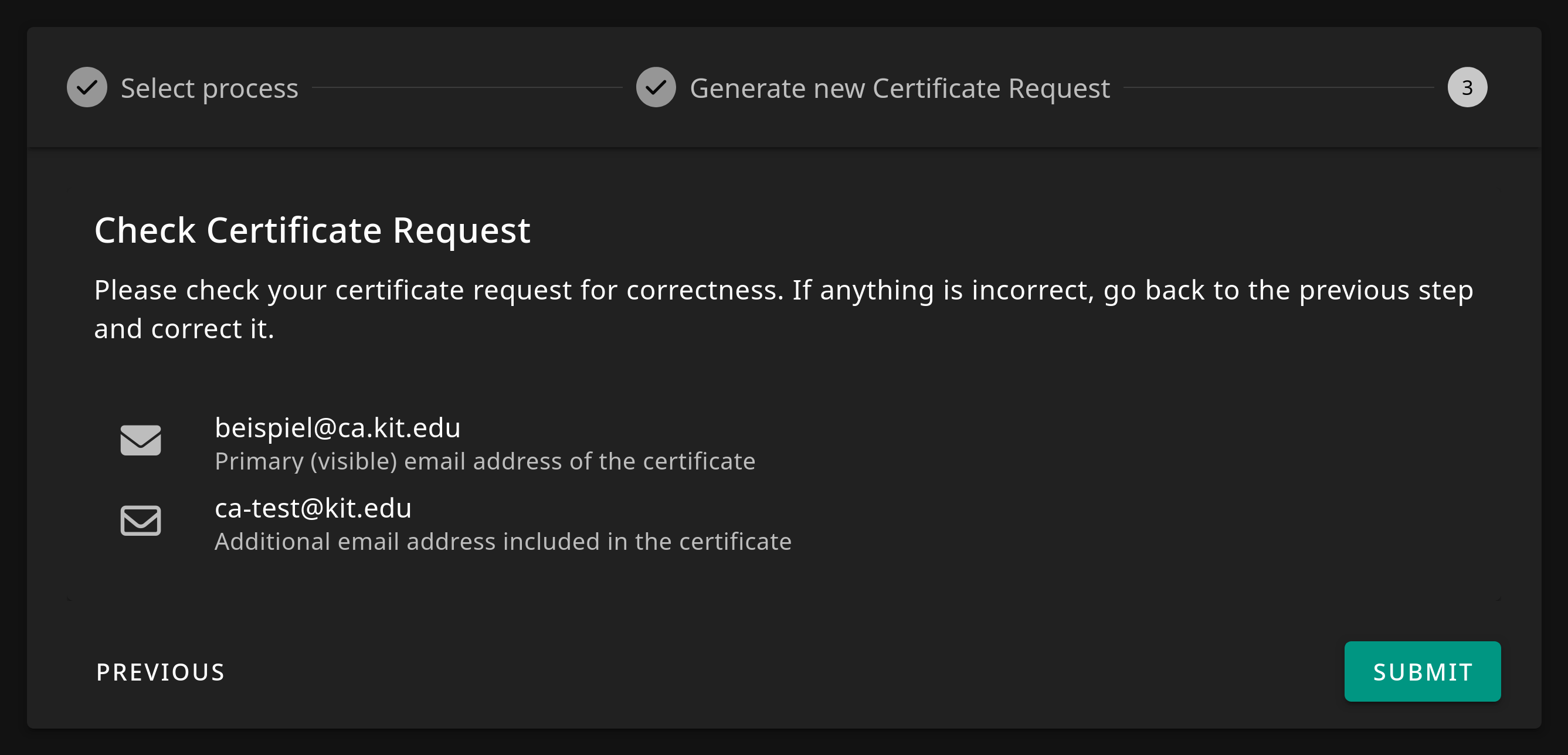Return to the Generate new Certificate Request step

pos(899,89)
